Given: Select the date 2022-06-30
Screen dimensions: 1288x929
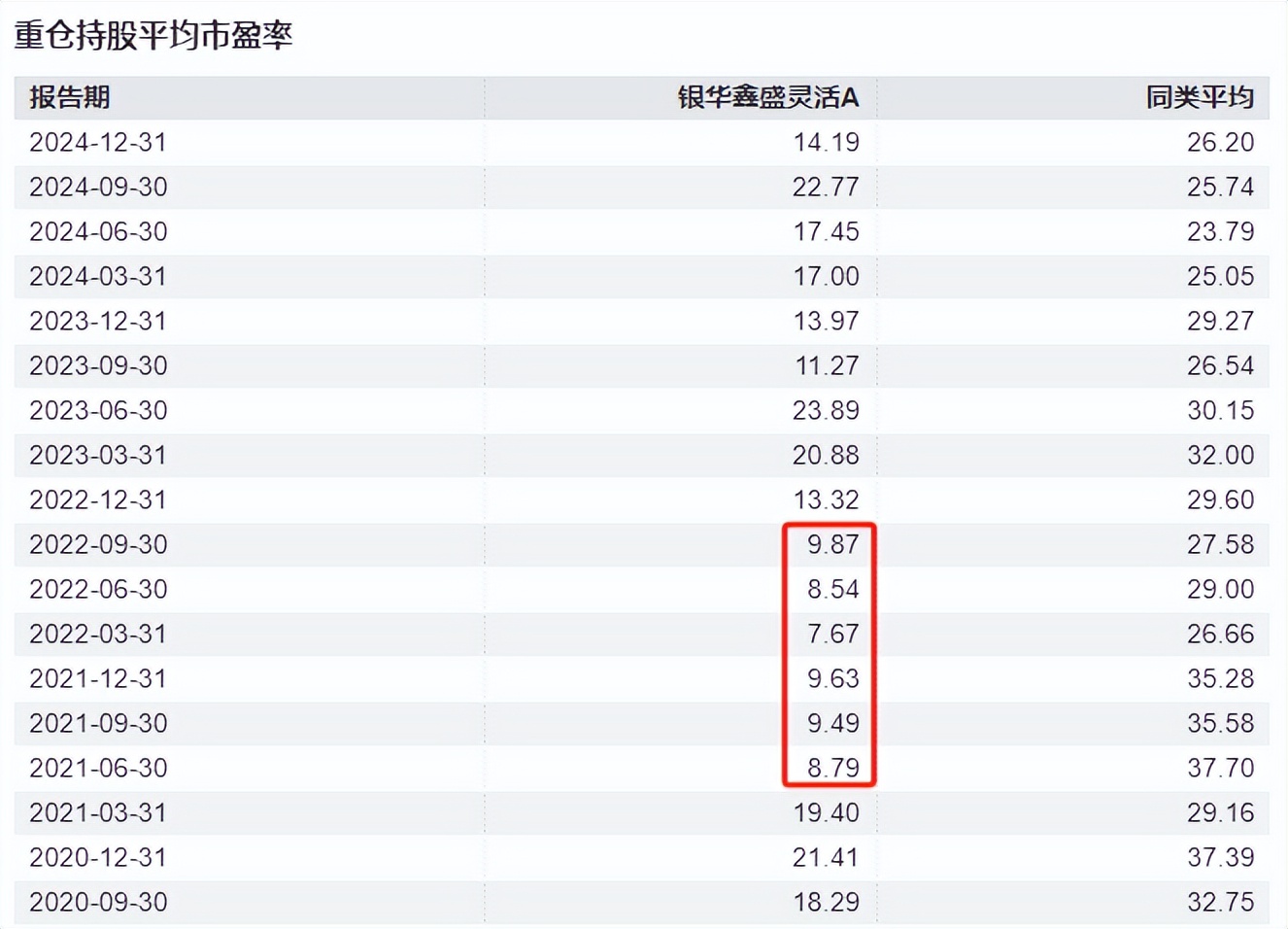Looking at the screenshot, I should coord(98,589).
